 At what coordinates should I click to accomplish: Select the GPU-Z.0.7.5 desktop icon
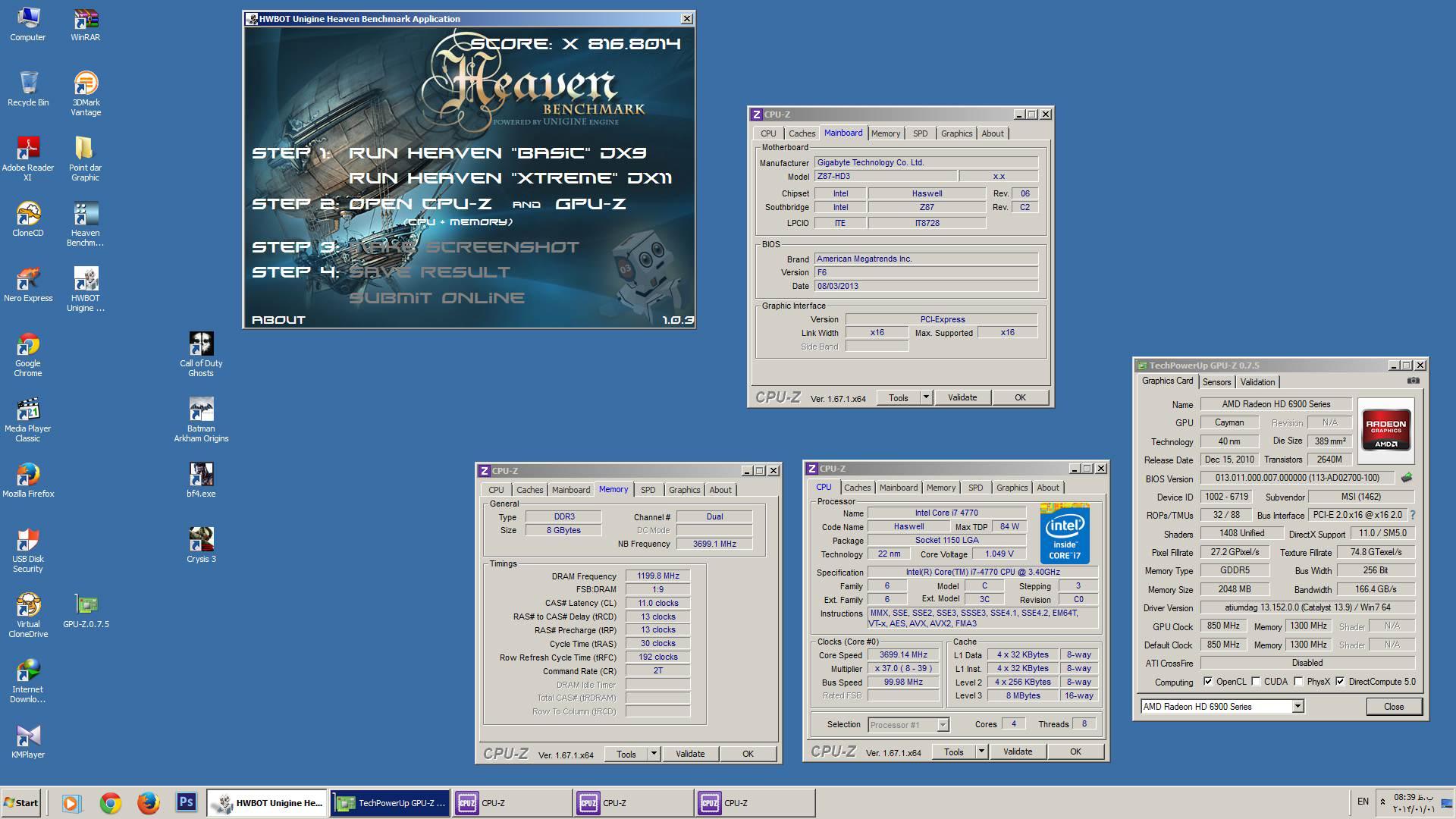pyautogui.click(x=86, y=610)
